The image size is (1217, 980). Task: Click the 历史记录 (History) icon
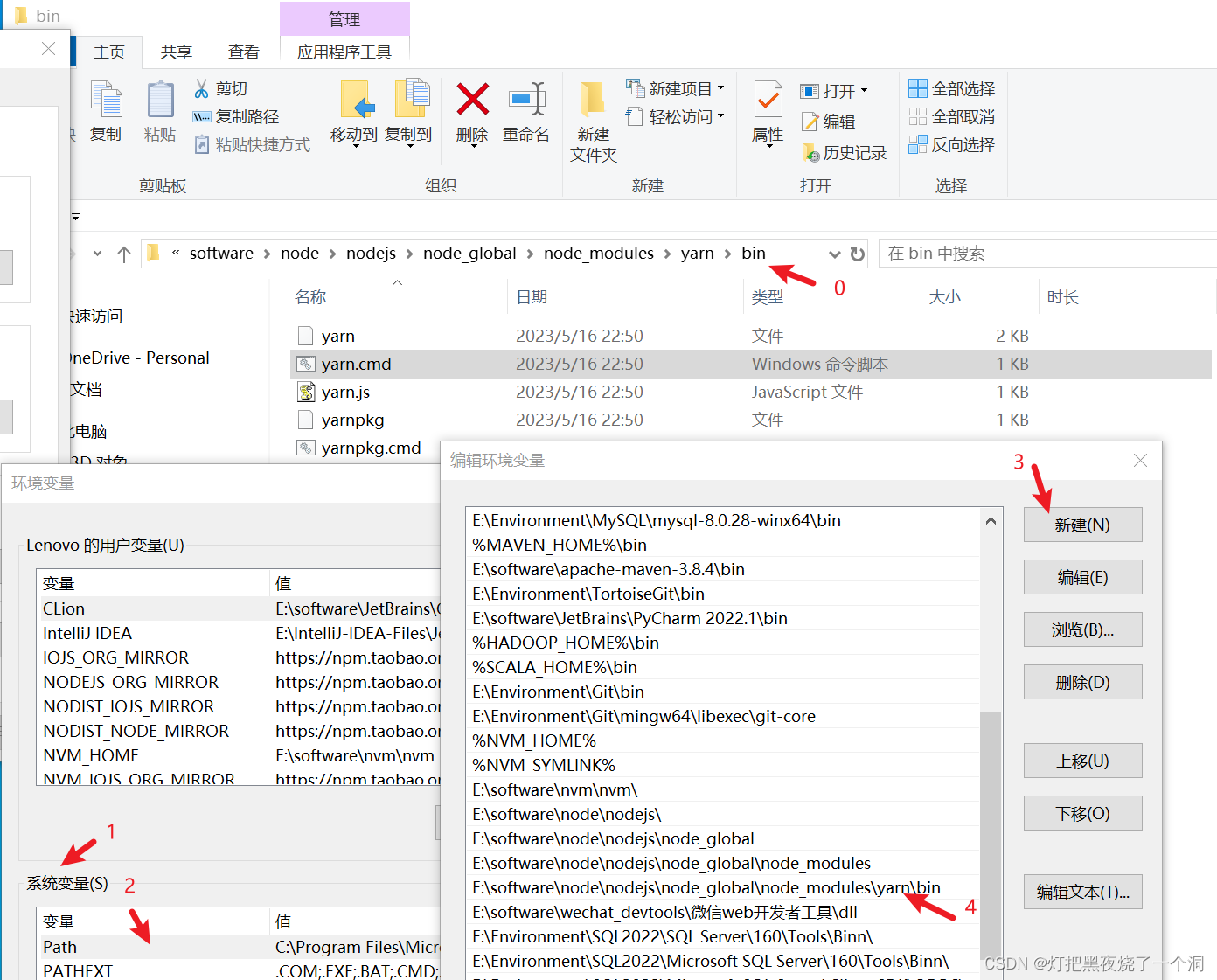pyautogui.click(x=811, y=151)
